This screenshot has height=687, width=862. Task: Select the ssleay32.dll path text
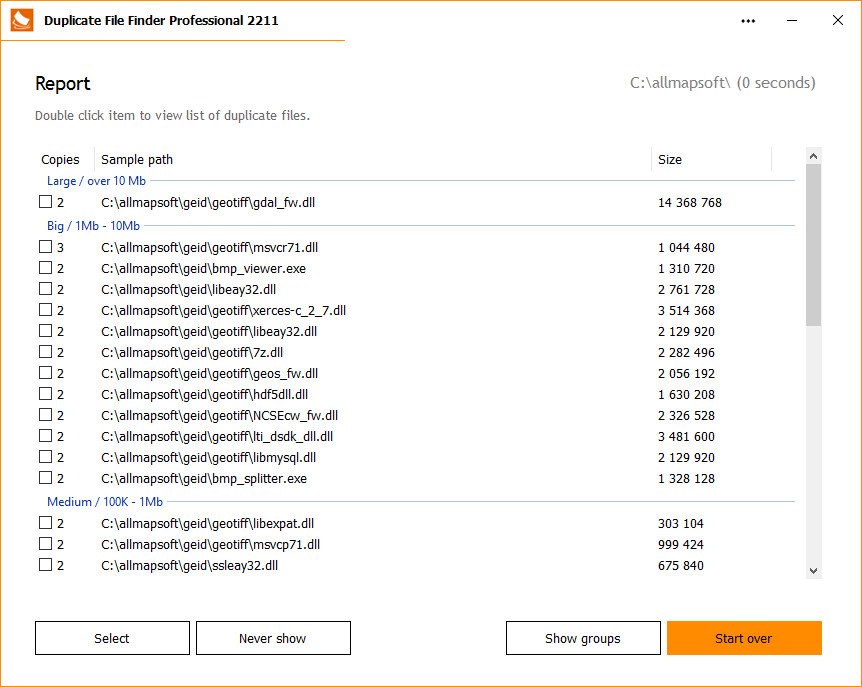click(x=190, y=565)
